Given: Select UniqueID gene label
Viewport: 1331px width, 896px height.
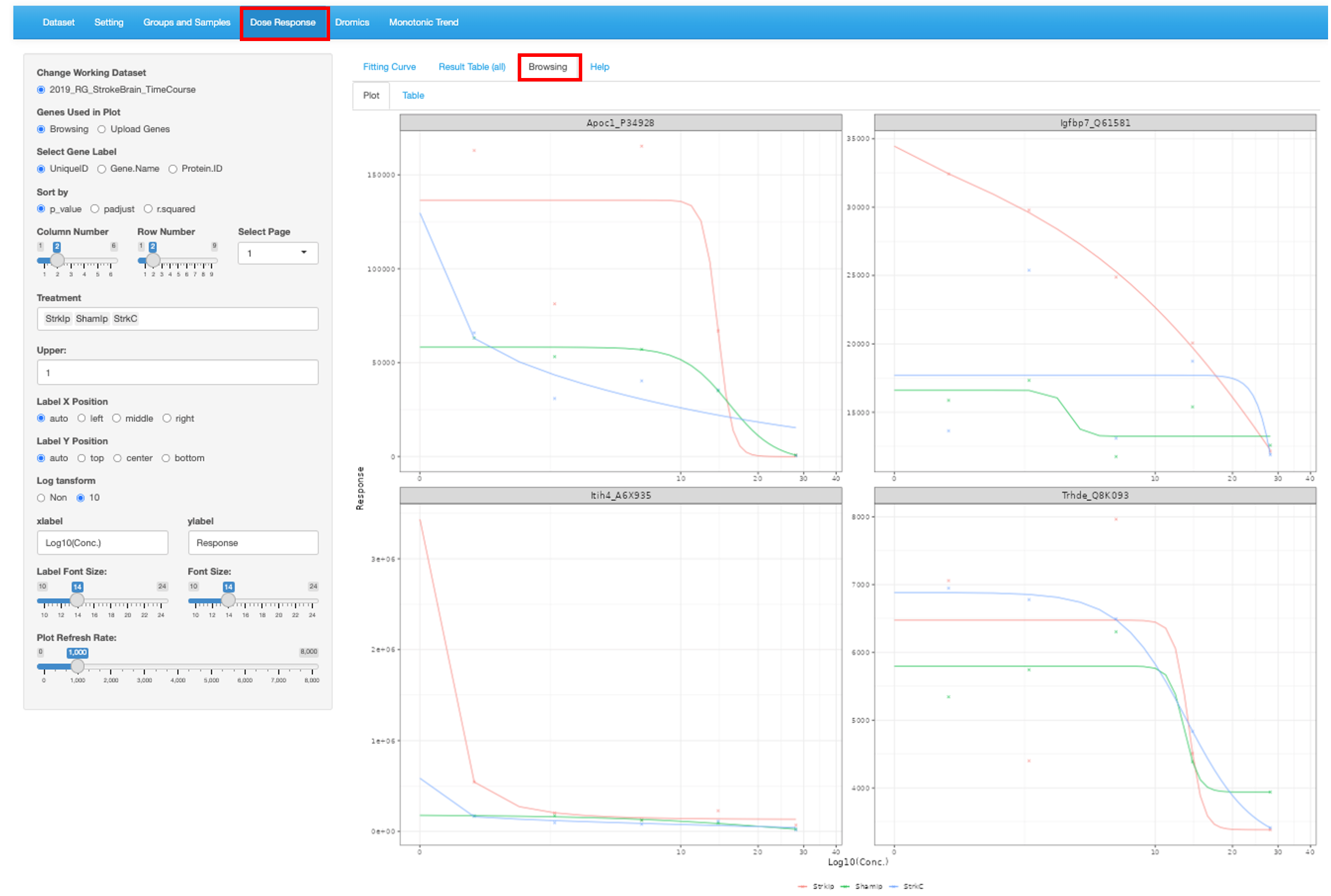Looking at the screenshot, I should pos(41,169).
